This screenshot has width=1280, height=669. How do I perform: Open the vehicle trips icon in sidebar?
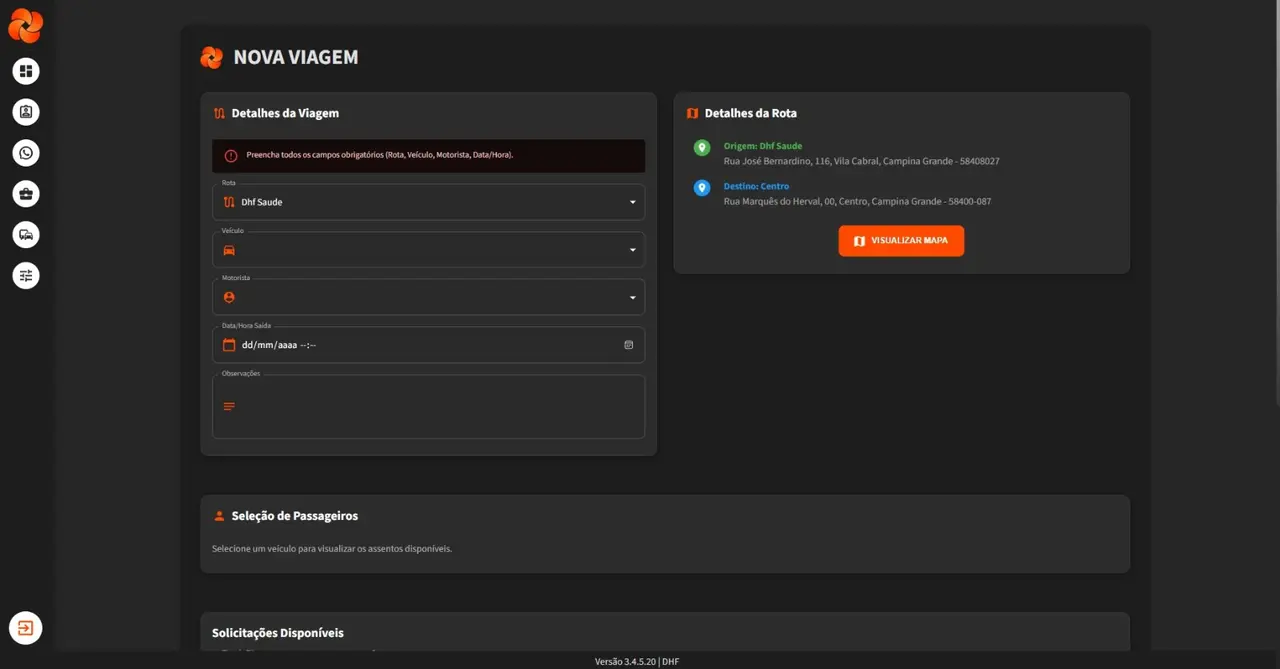(x=26, y=234)
